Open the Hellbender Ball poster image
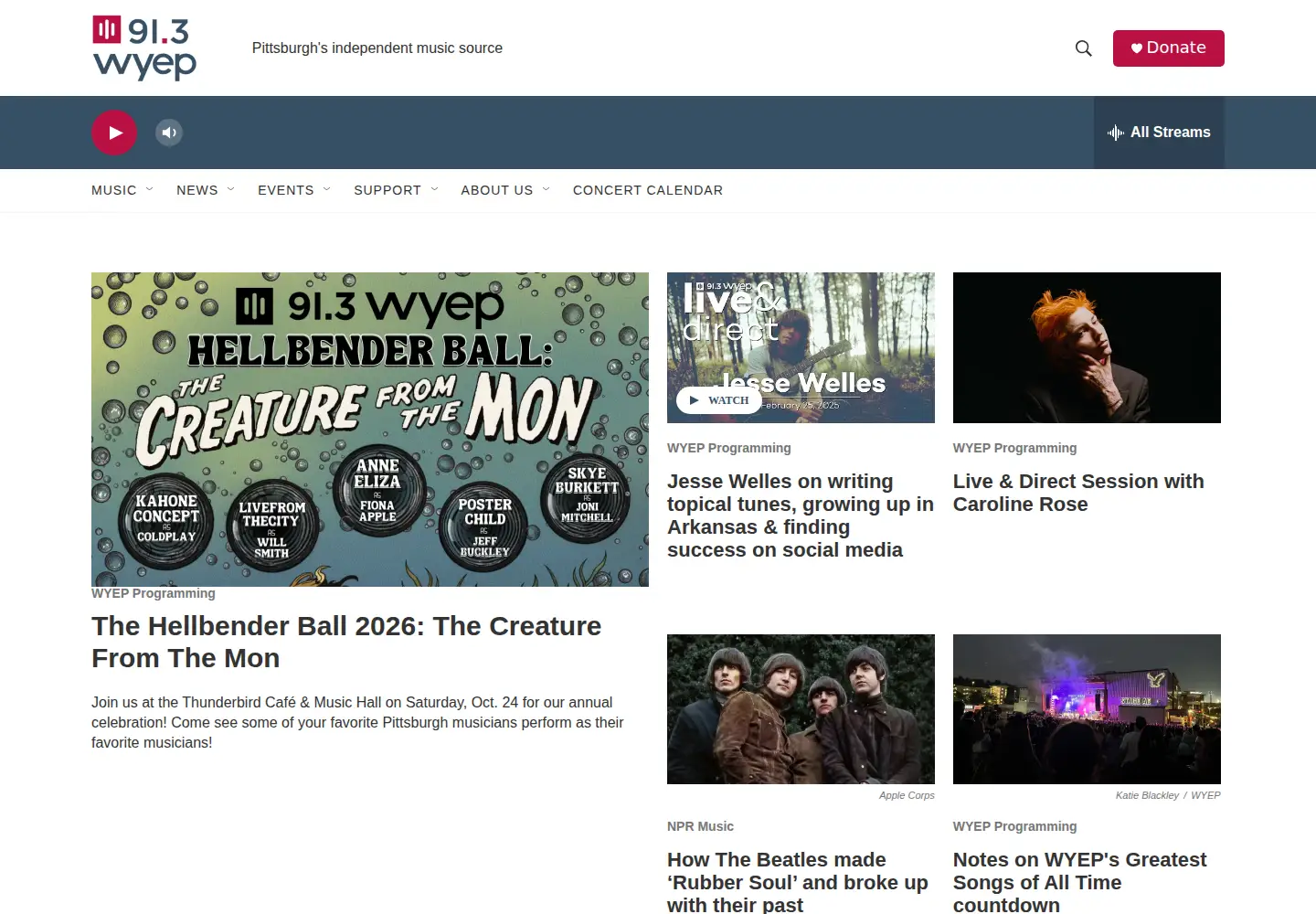This screenshot has height=914, width=1316. click(370, 430)
